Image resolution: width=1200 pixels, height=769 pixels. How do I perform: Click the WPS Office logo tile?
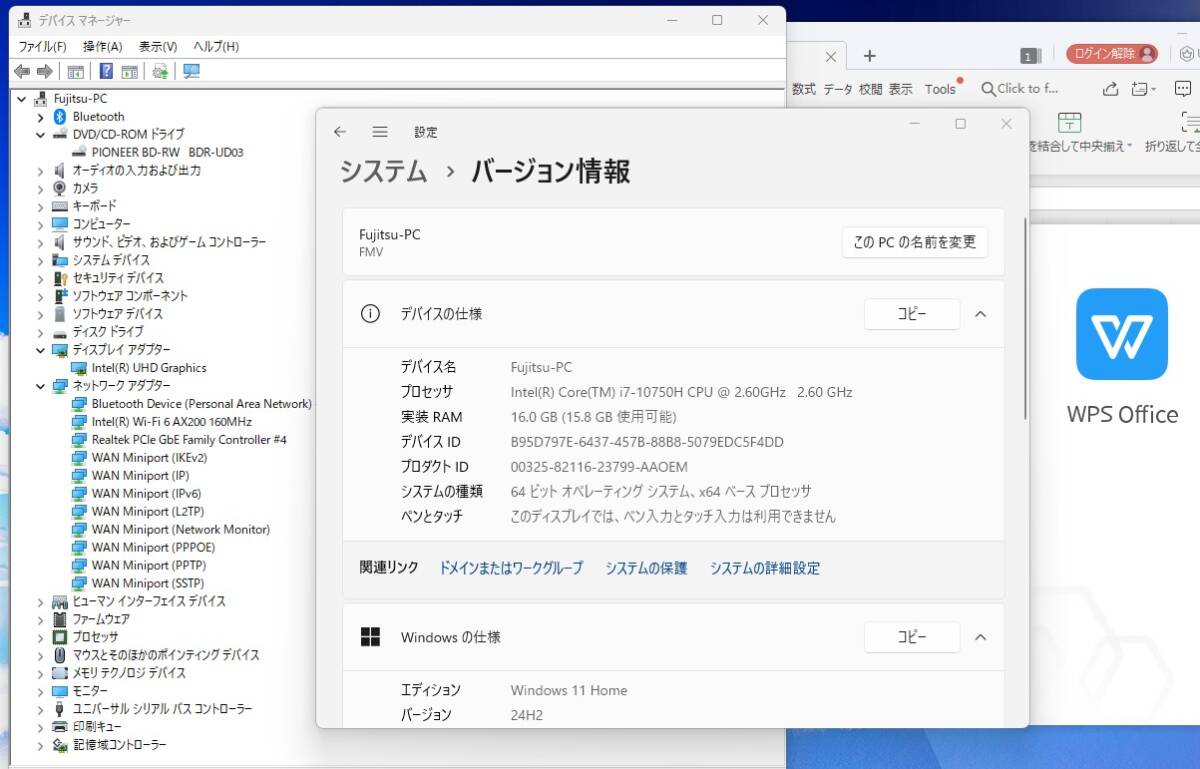[1122, 334]
